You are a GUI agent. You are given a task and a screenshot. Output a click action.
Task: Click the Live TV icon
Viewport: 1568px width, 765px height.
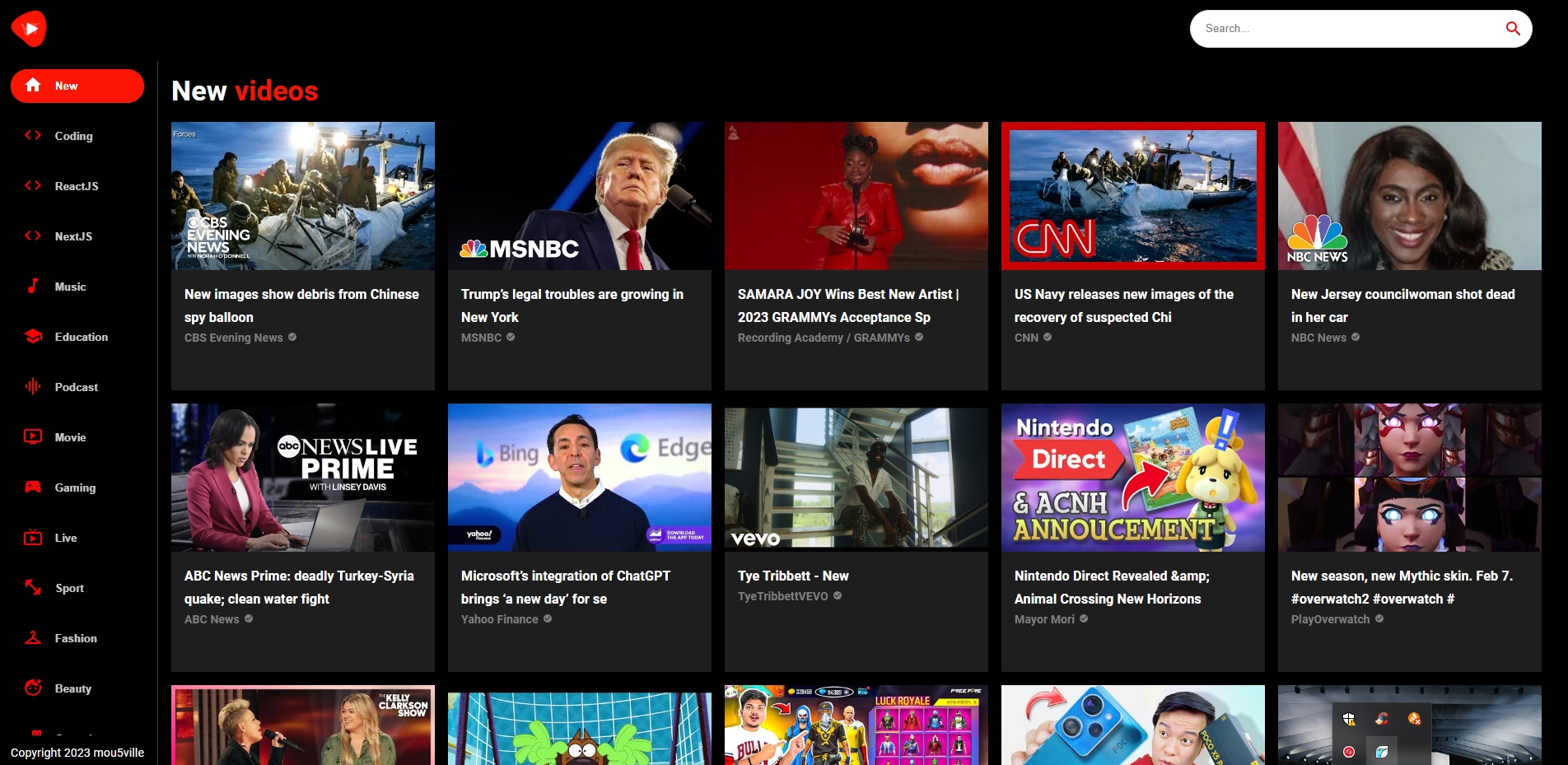(x=33, y=538)
